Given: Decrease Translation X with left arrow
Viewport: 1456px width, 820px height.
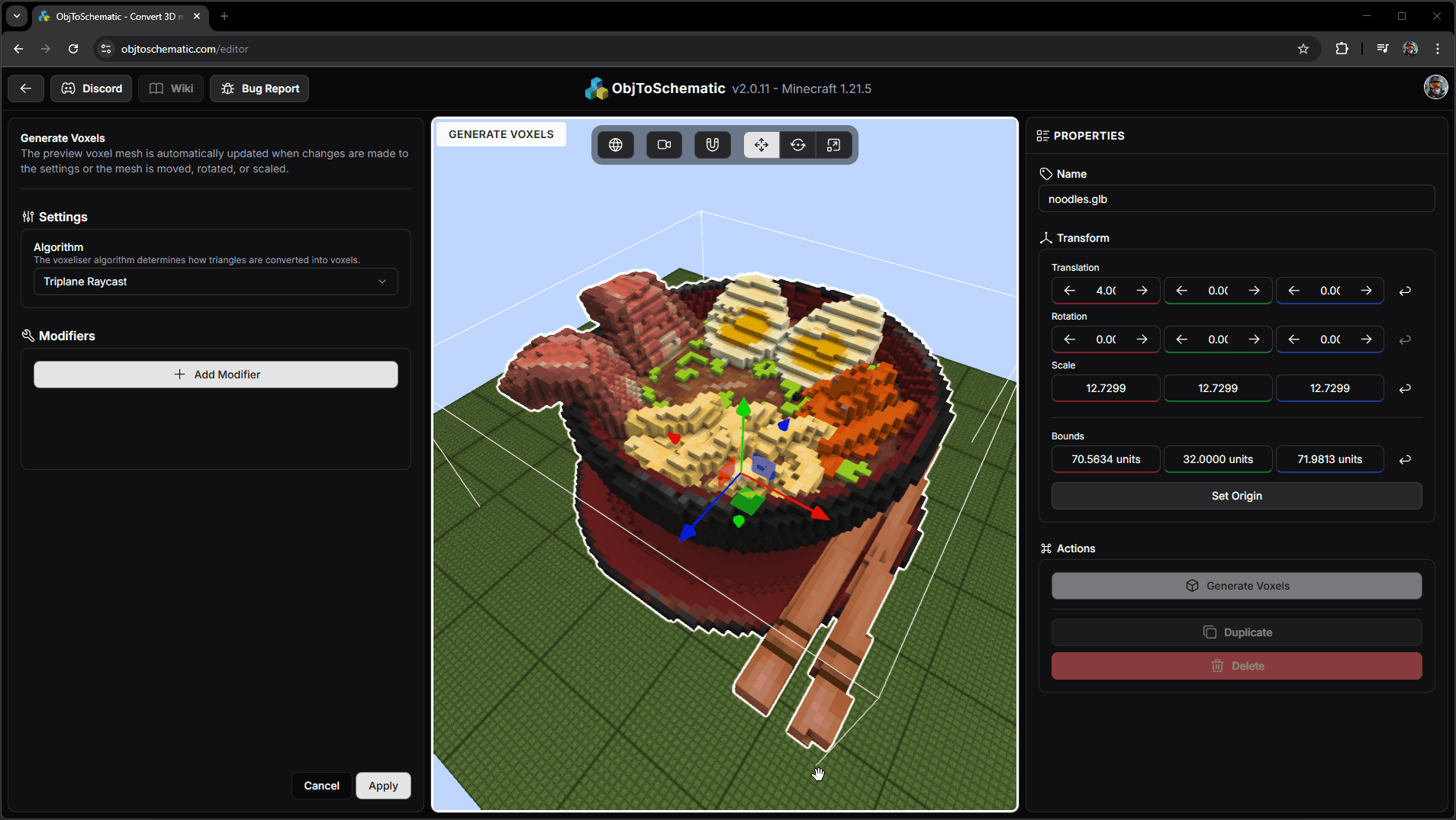Looking at the screenshot, I should coord(1069,291).
